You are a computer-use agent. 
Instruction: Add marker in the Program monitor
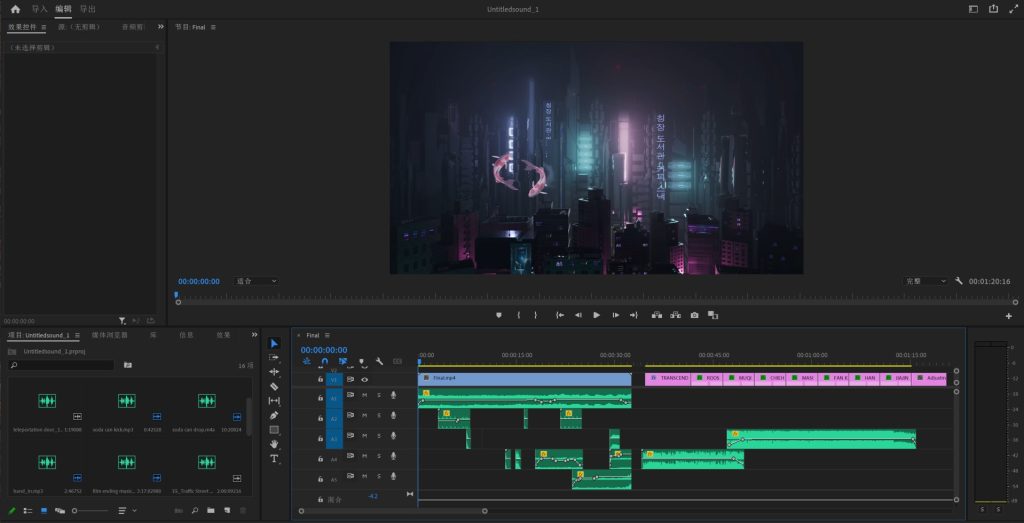[499, 315]
